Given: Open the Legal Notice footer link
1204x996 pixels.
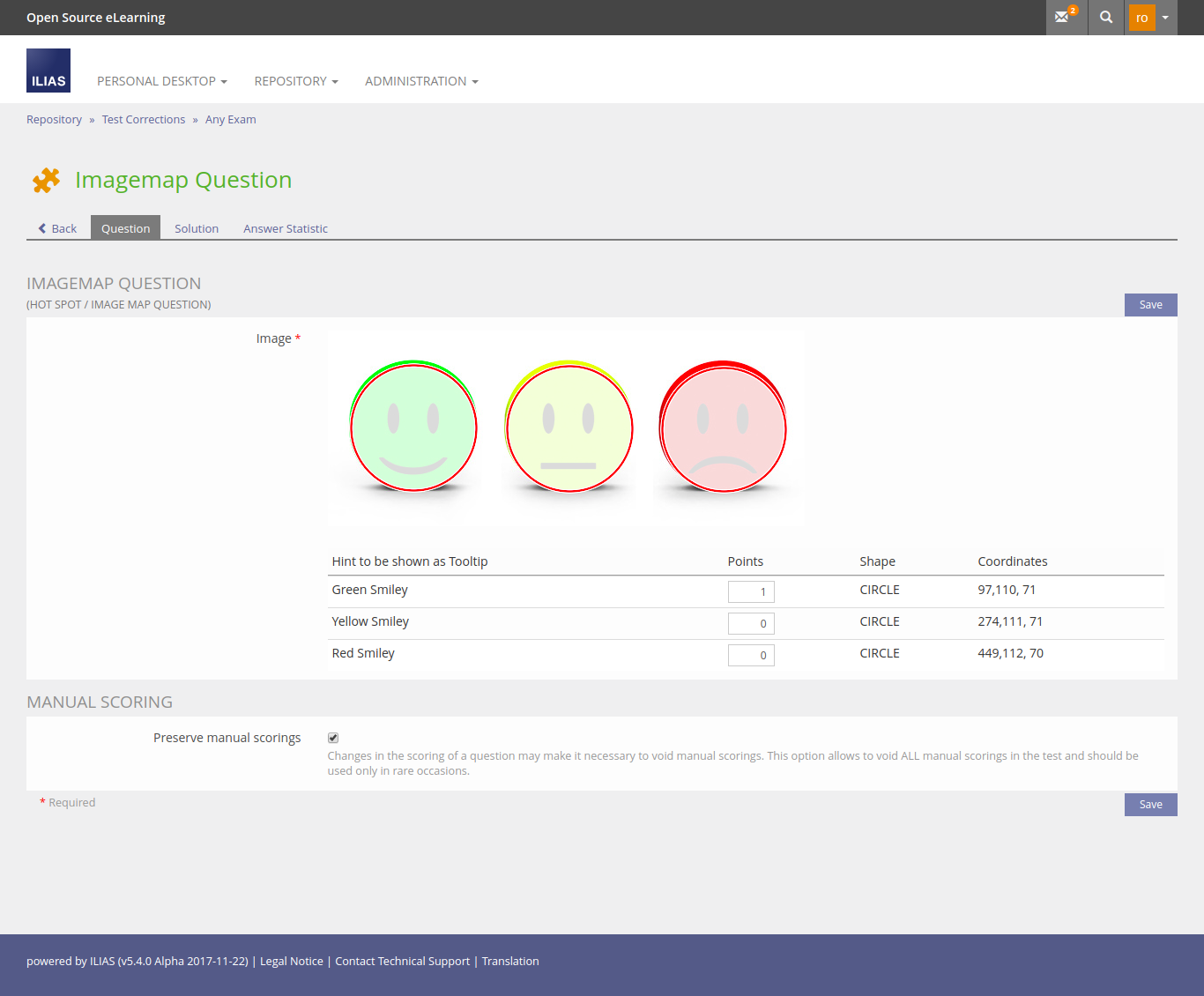Looking at the screenshot, I should coord(292,962).
